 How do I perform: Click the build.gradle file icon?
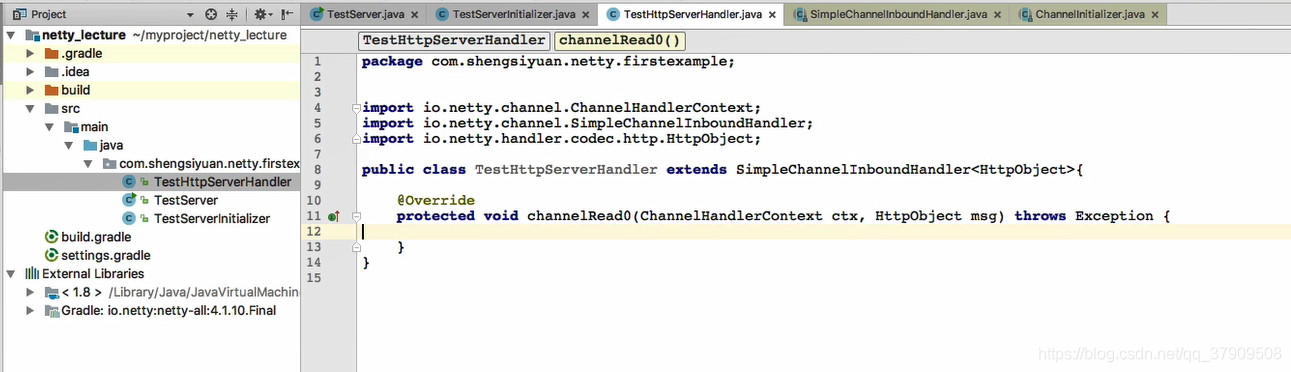52,237
